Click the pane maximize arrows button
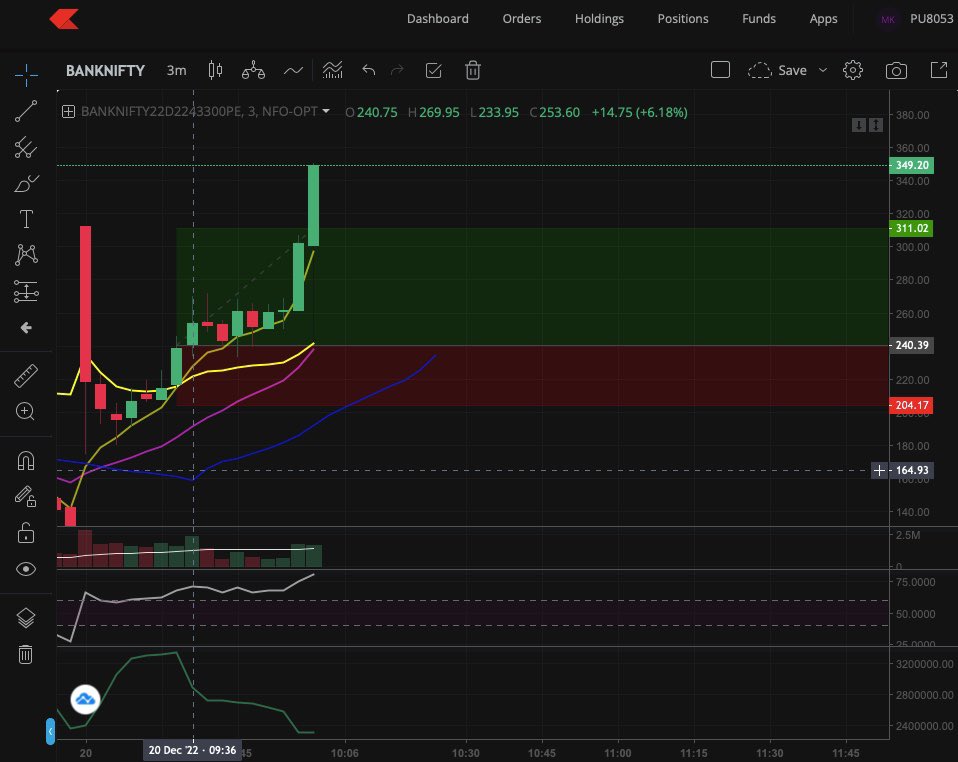This screenshot has width=958, height=762. [876, 125]
